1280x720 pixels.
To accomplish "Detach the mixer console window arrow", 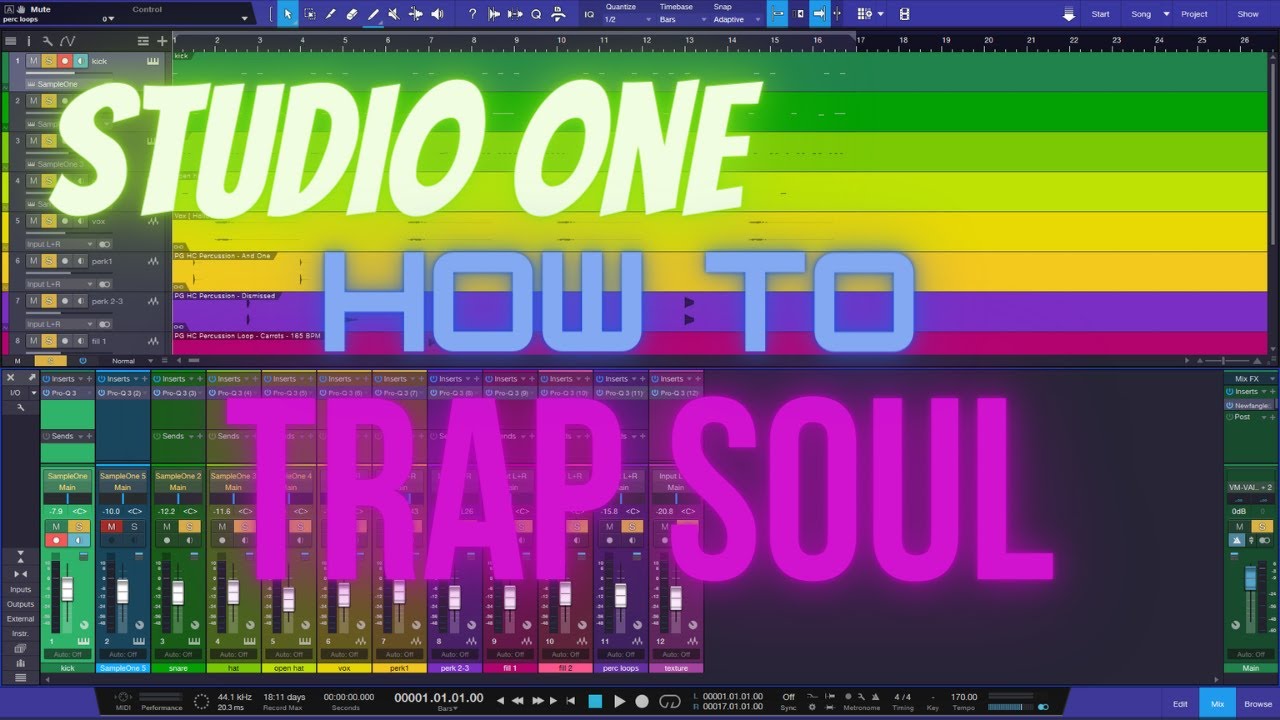I will pyautogui.click(x=32, y=378).
